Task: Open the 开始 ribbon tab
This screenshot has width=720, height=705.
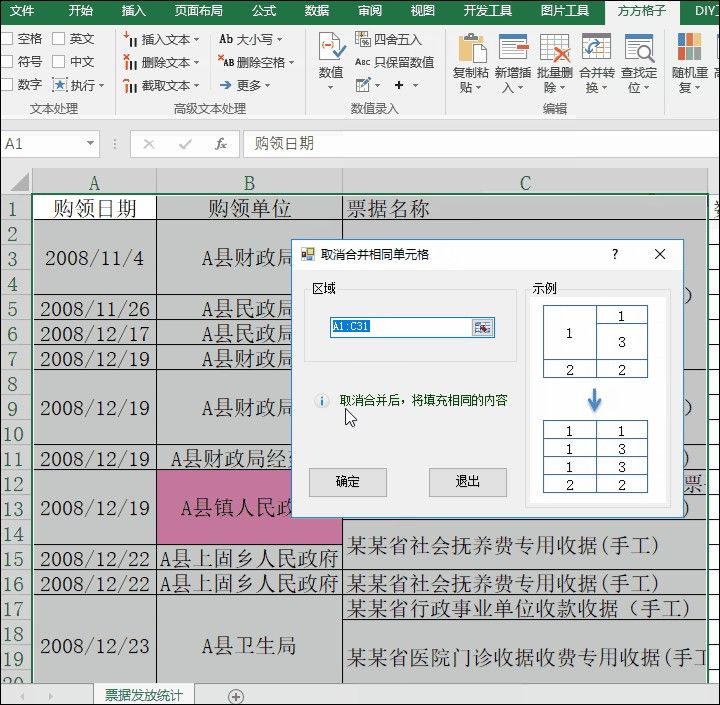Action: tap(80, 10)
